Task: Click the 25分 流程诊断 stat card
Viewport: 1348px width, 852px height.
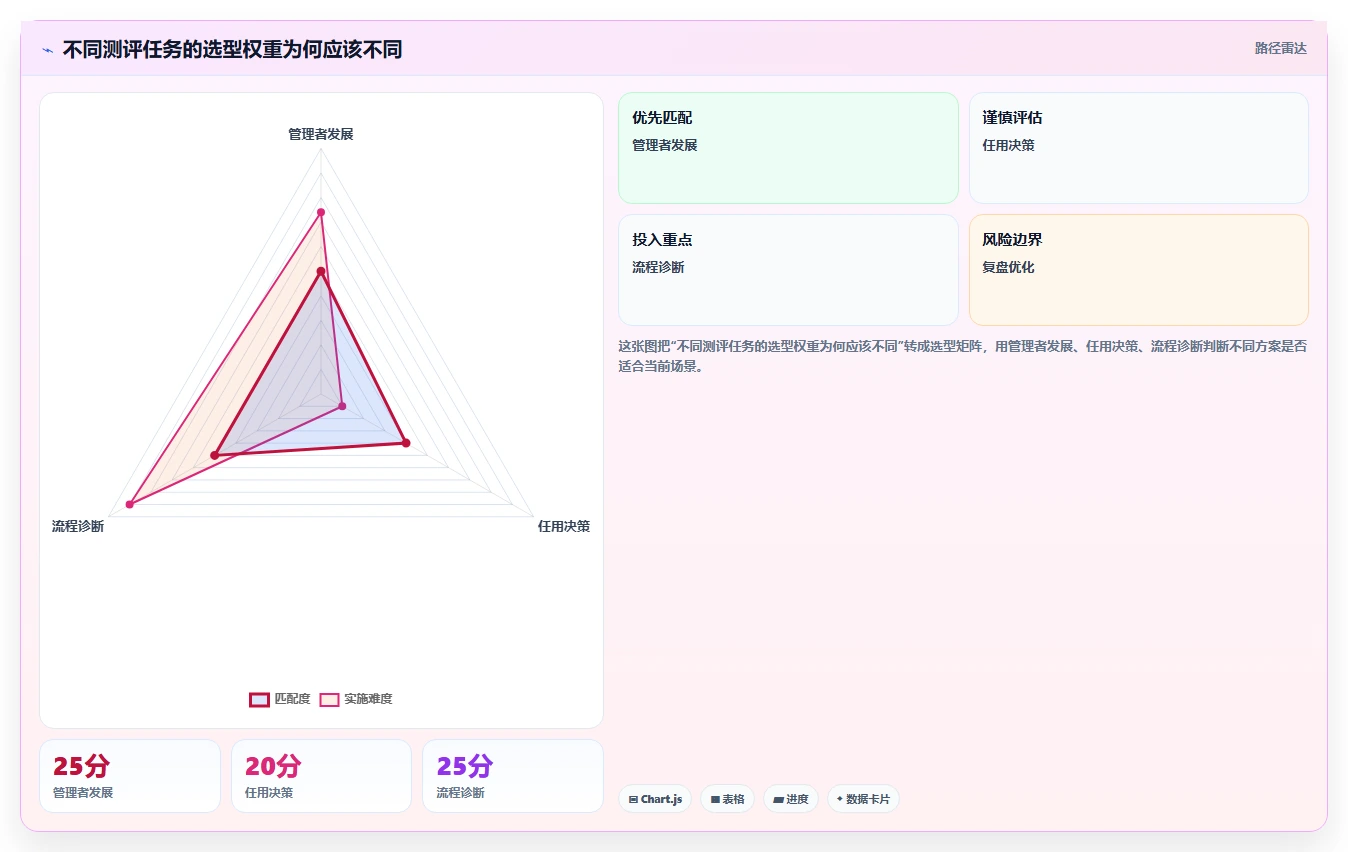Action: point(513,776)
